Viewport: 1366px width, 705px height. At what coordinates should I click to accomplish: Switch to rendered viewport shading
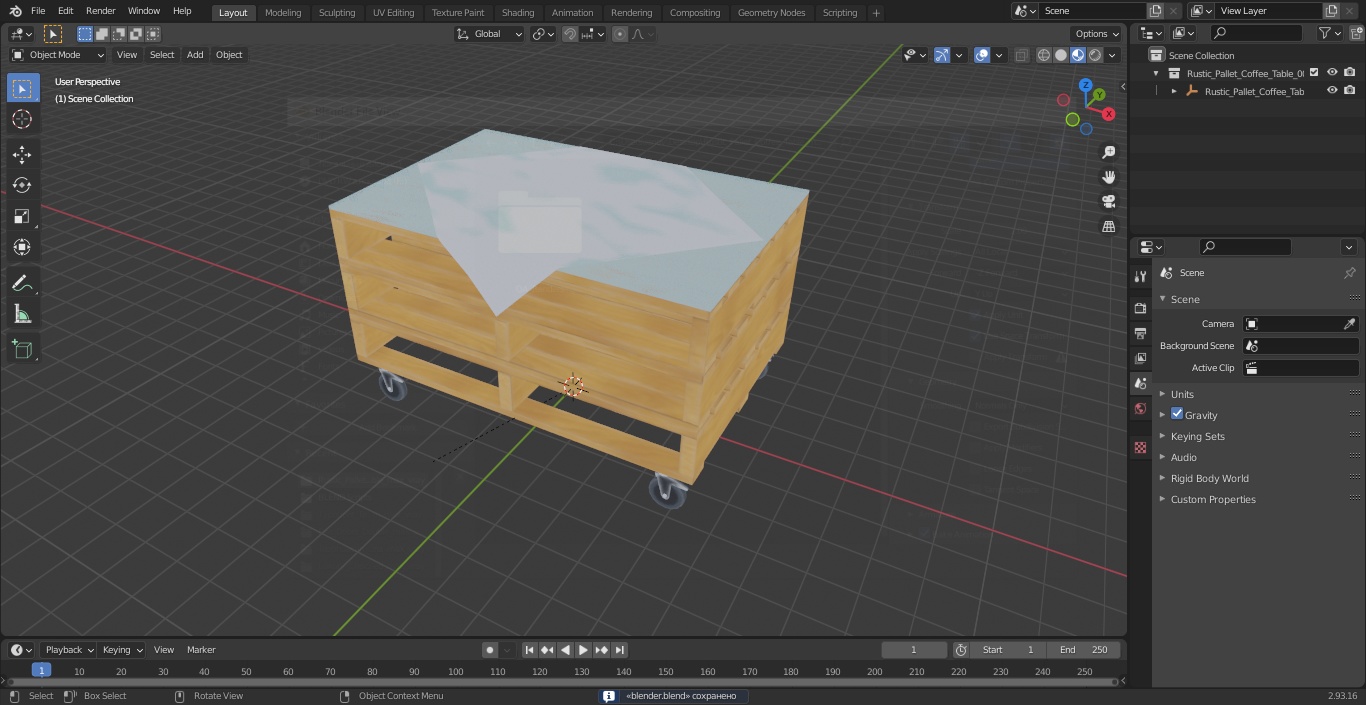point(1095,55)
